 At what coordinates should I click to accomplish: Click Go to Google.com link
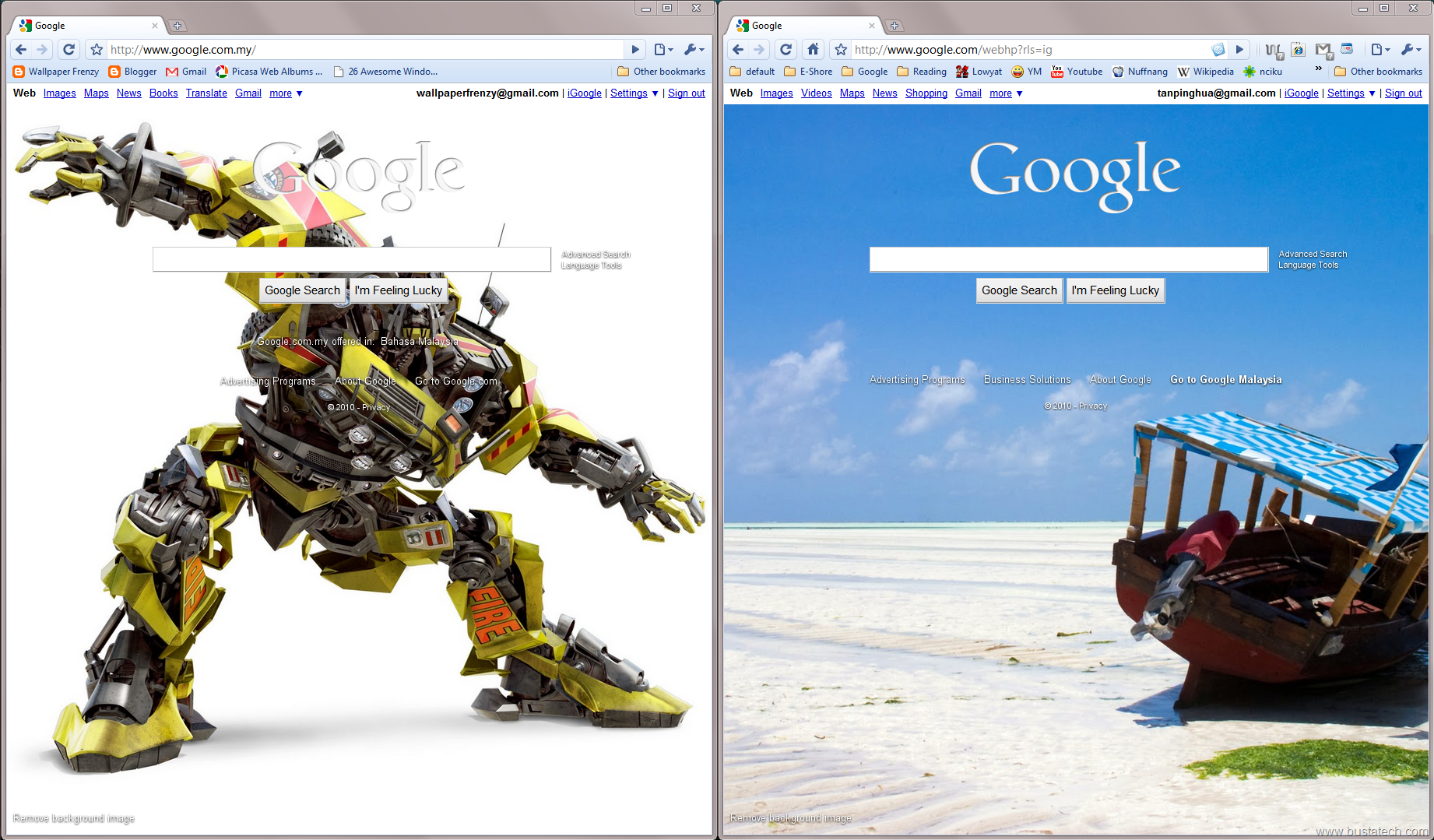(456, 381)
